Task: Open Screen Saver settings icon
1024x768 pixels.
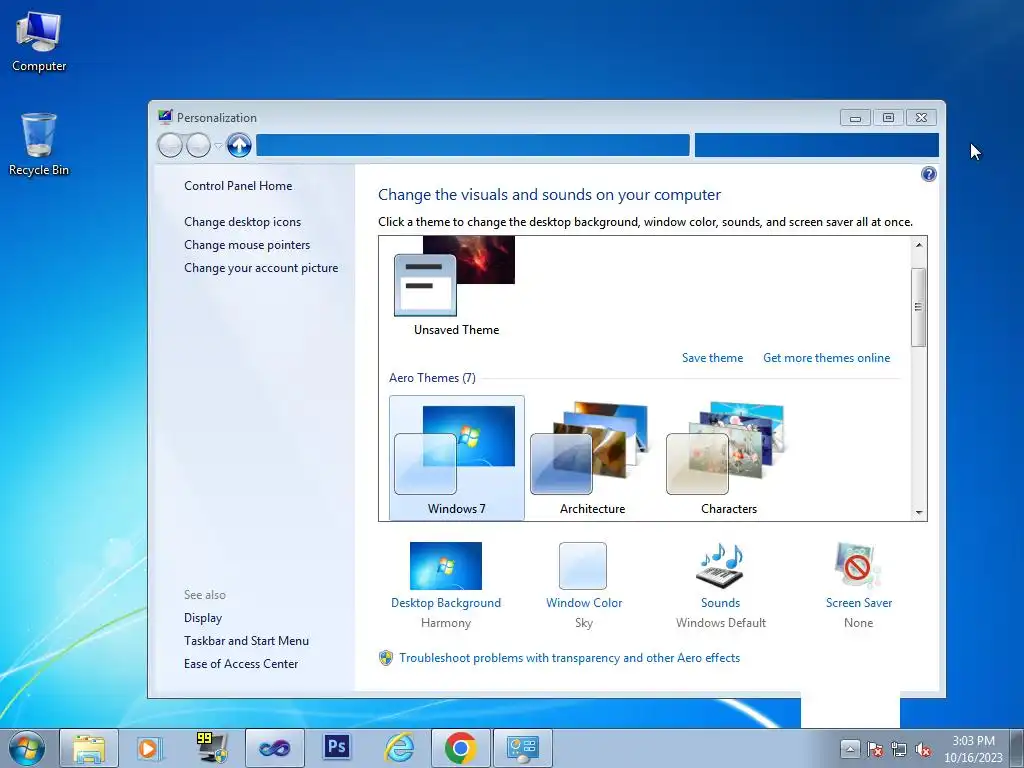Action: (x=857, y=566)
